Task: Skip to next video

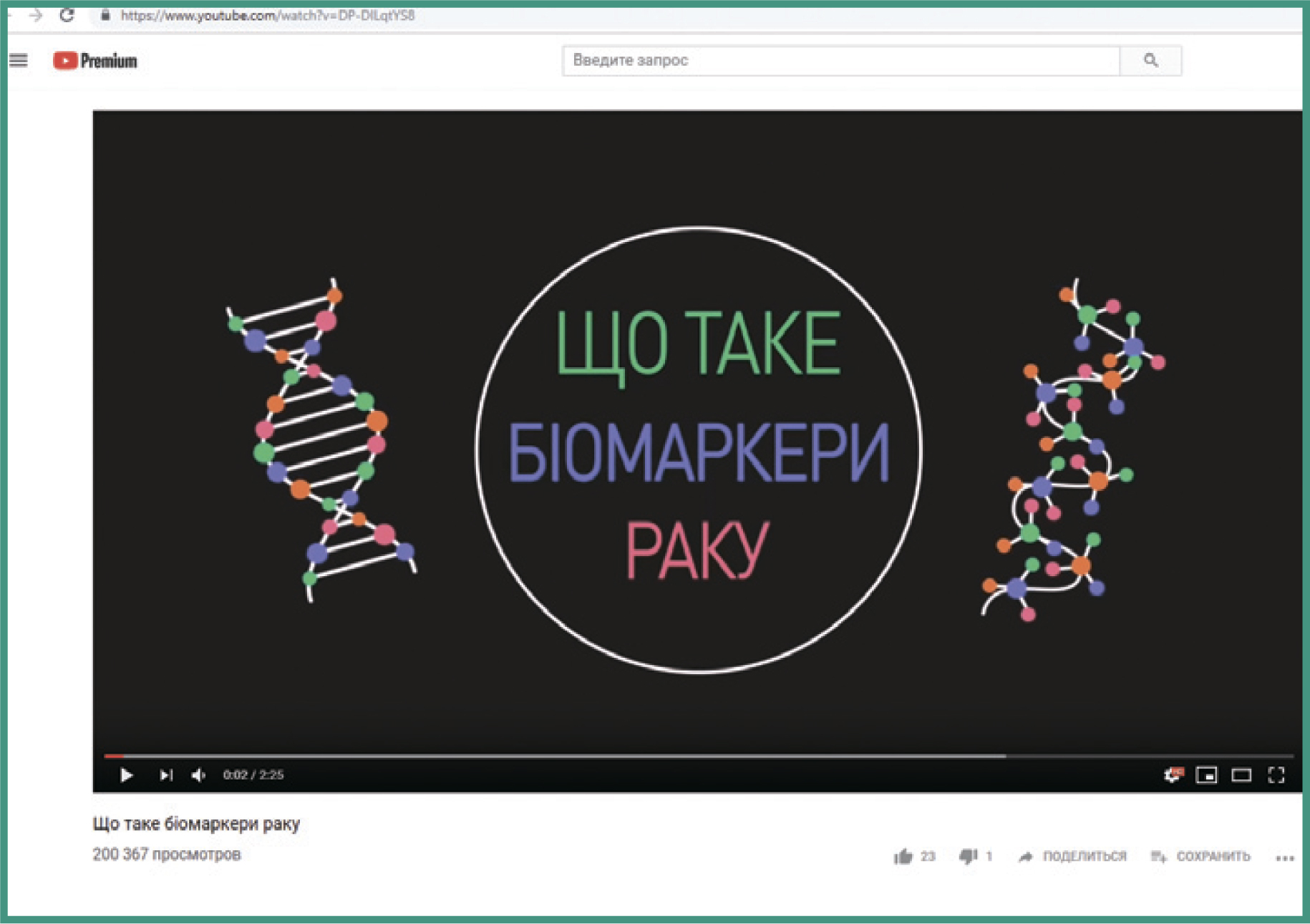Action: click(166, 775)
